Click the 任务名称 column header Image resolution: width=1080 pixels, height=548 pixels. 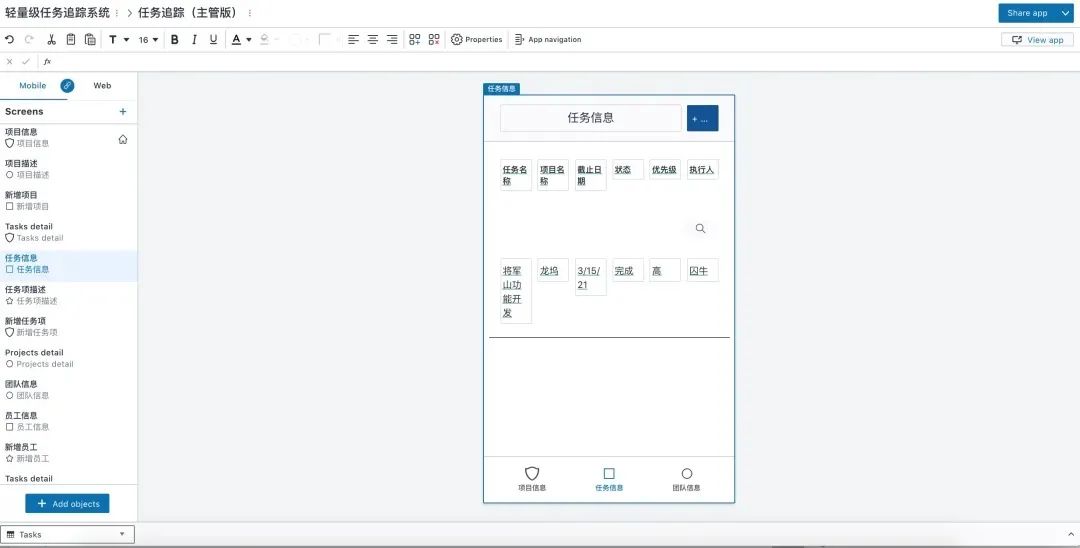[515, 175]
